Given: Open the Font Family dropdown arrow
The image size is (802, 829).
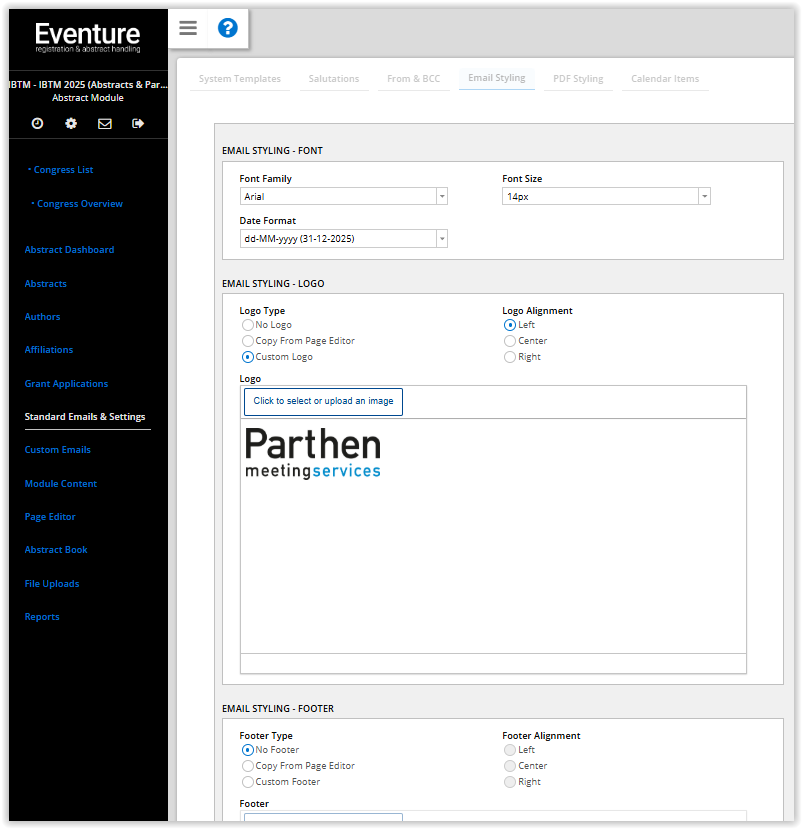Looking at the screenshot, I should 442,196.
